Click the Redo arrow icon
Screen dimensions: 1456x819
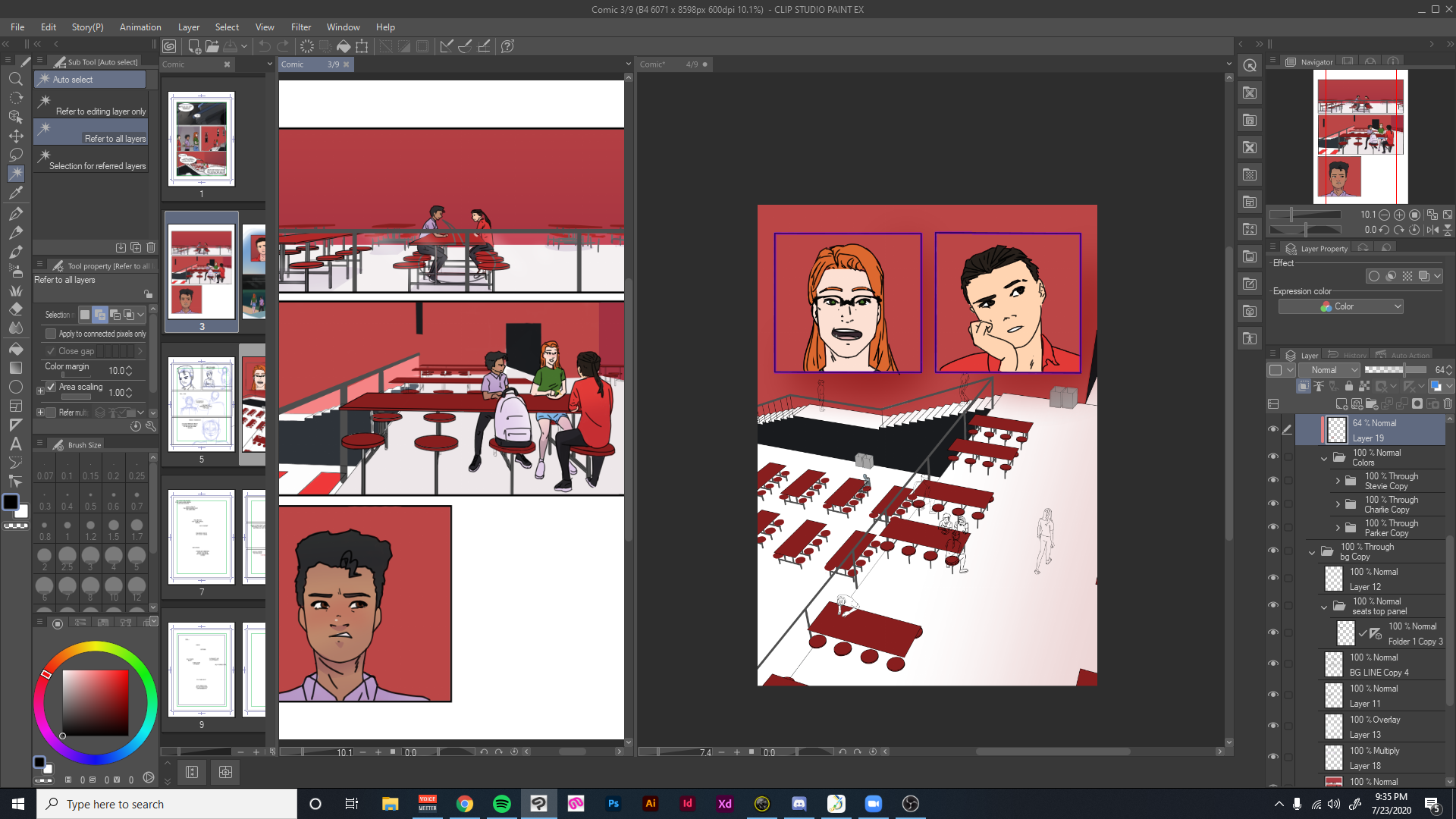(x=283, y=46)
